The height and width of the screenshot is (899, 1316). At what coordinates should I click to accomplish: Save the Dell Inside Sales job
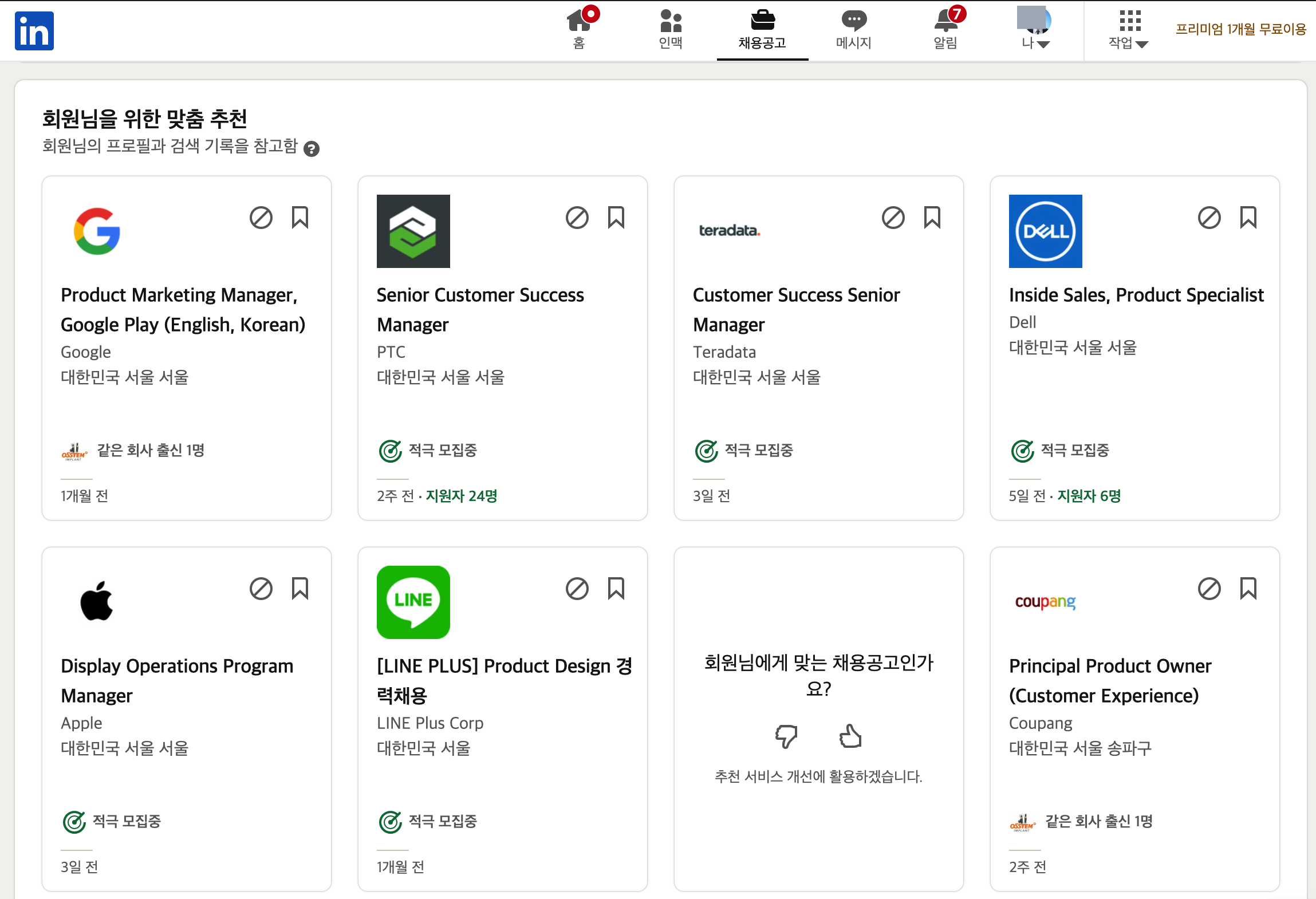point(1248,218)
